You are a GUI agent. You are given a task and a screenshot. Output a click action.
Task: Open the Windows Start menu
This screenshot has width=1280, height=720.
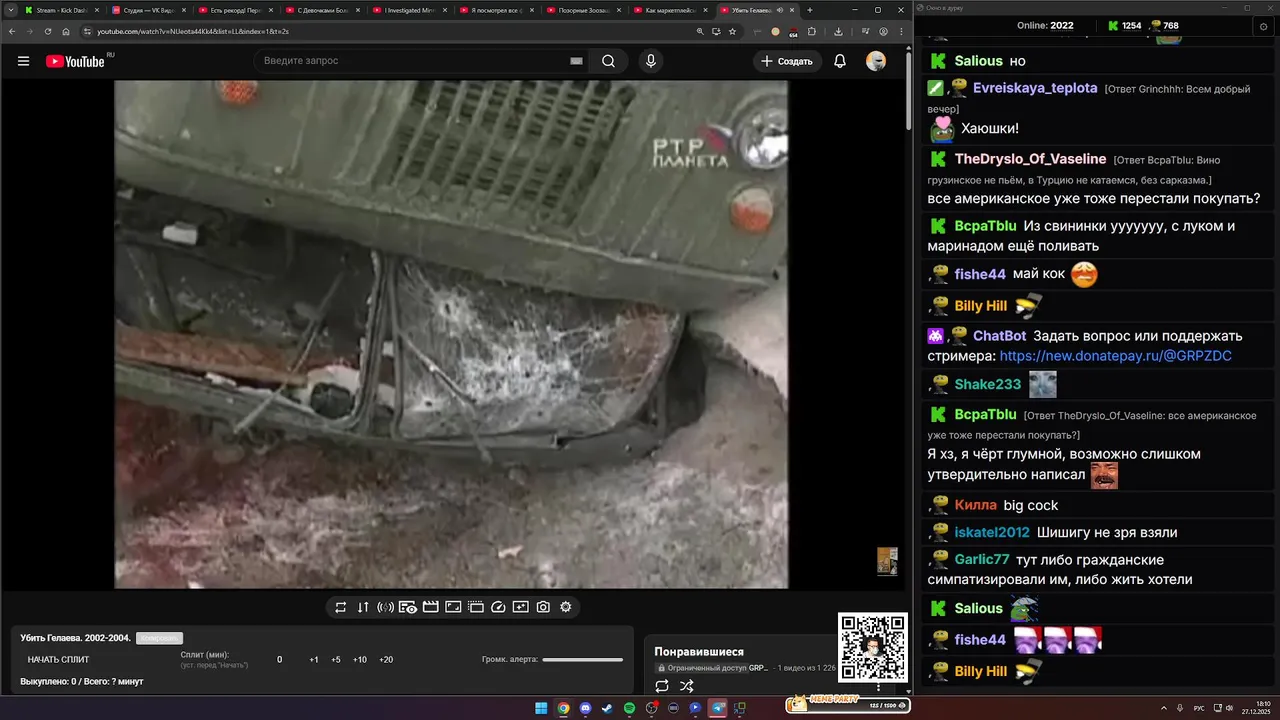click(x=541, y=708)
